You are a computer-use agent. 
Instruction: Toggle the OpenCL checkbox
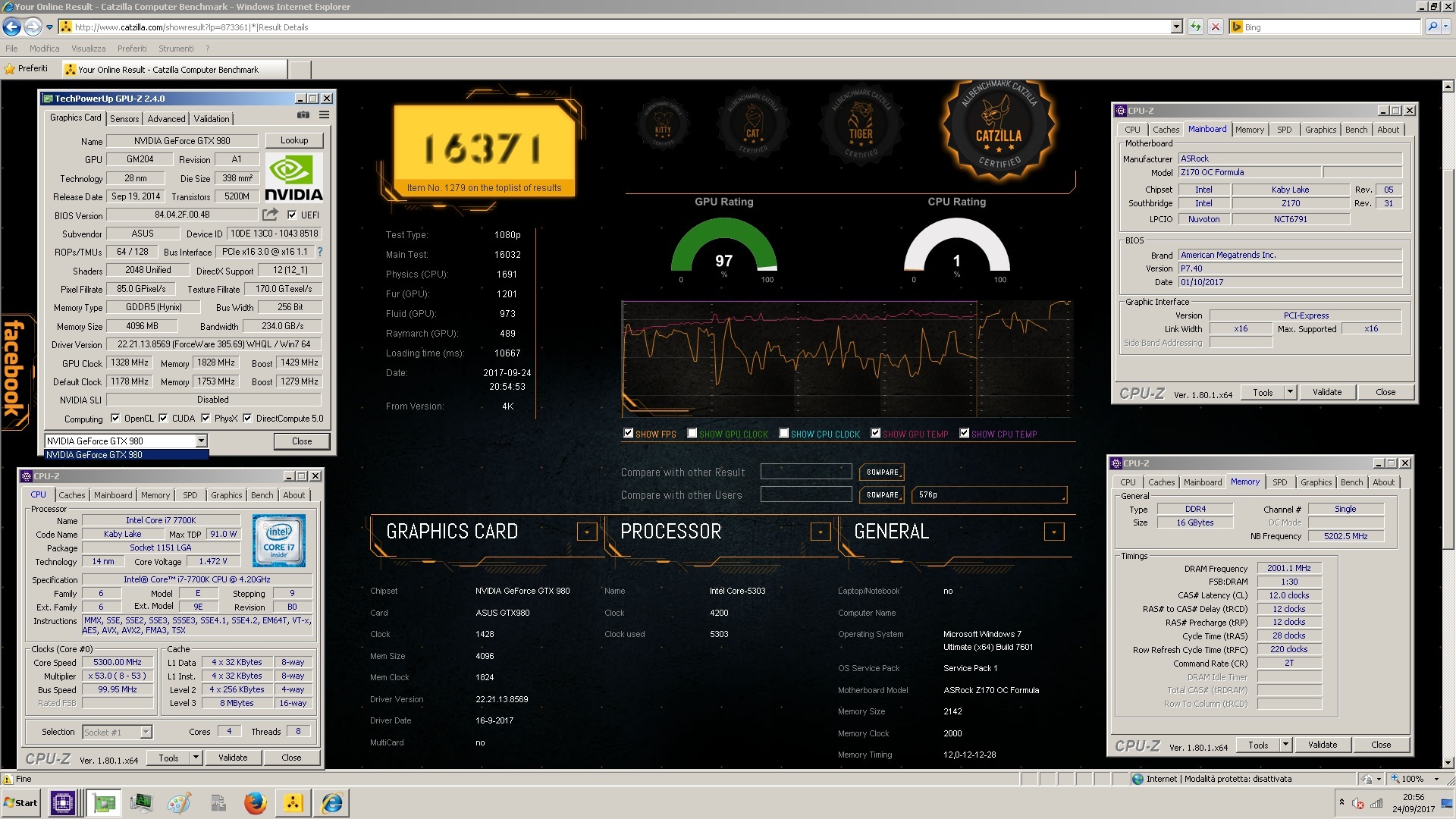[115, 418]
